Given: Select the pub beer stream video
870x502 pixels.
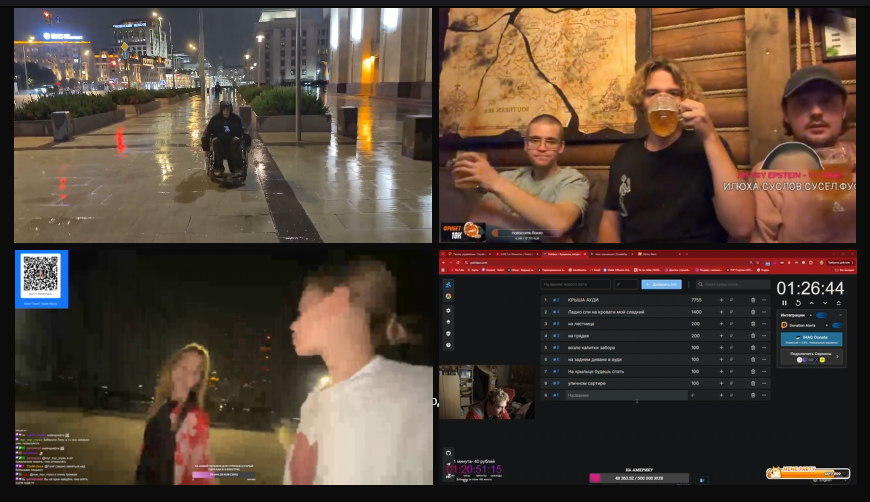Looking at the screenshot, I should tap(648, 125).
